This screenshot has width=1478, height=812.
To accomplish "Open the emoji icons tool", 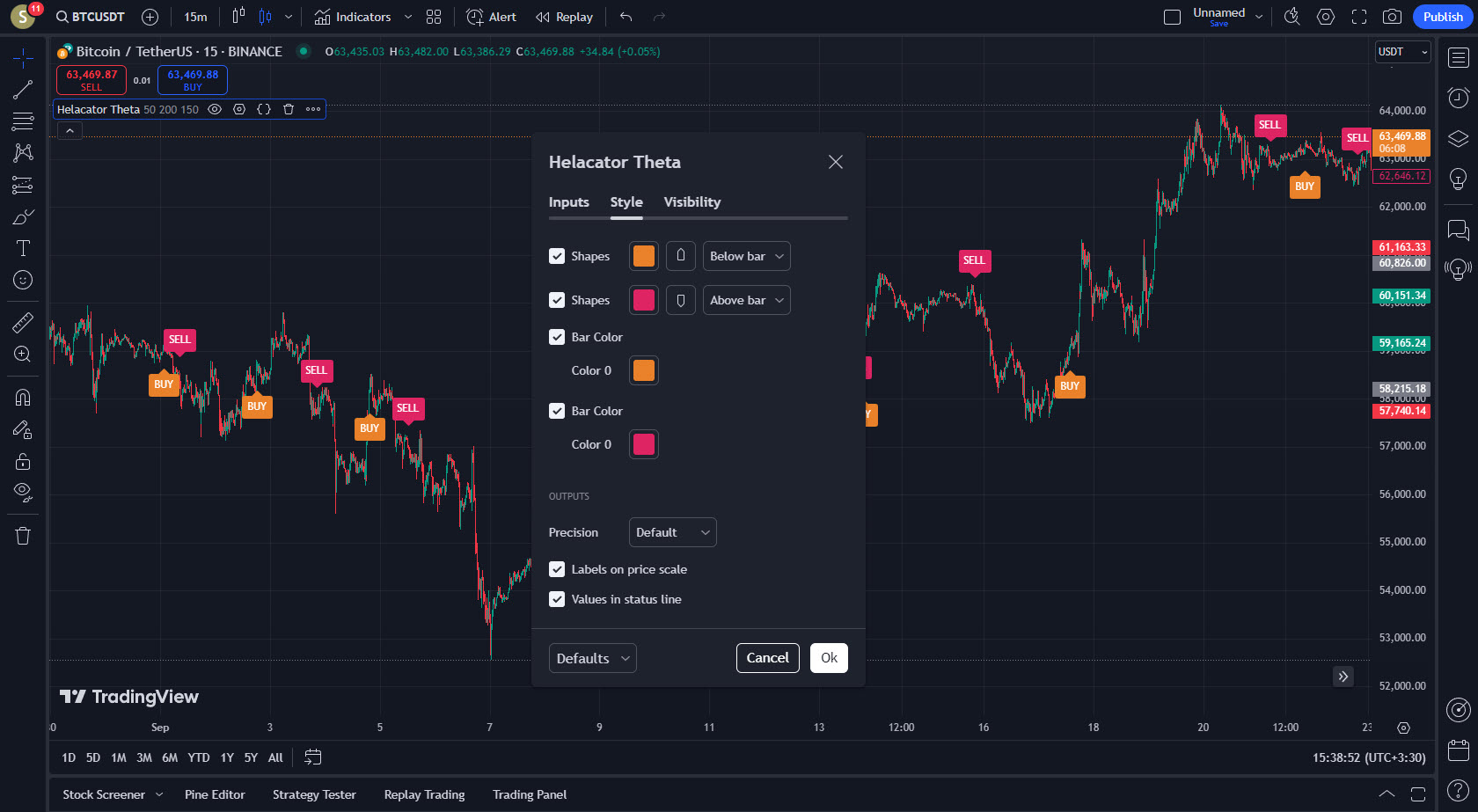I will pyautogui.click(x=23, y=280).
